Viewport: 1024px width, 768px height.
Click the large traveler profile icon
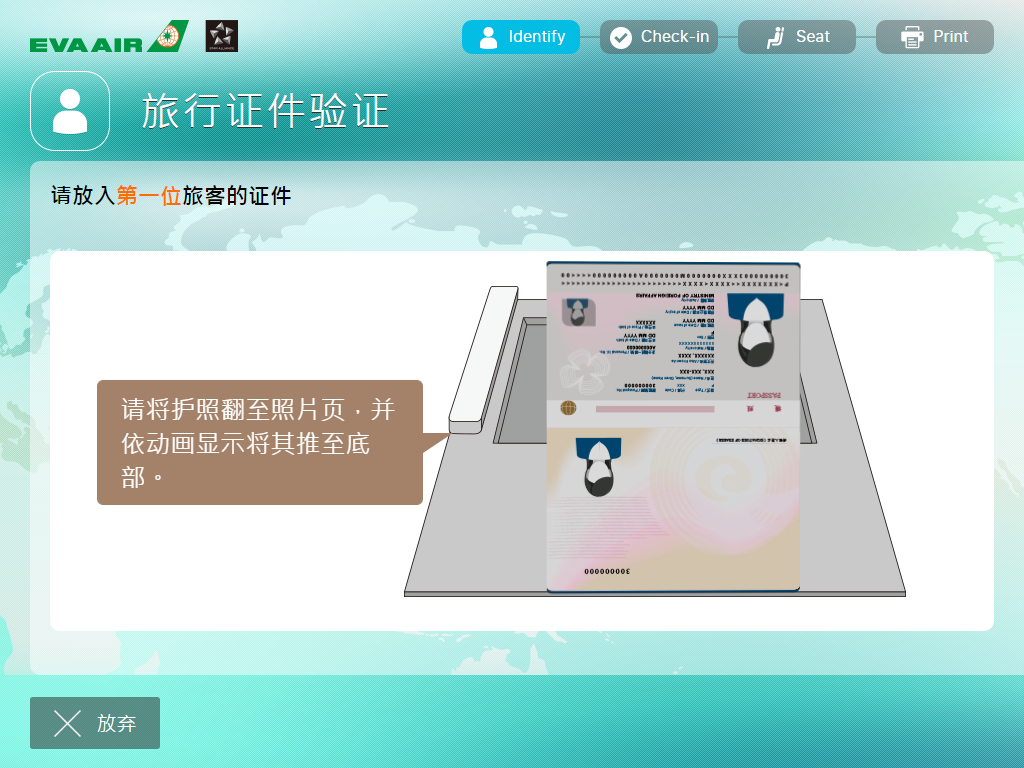[x=70, y=111]
